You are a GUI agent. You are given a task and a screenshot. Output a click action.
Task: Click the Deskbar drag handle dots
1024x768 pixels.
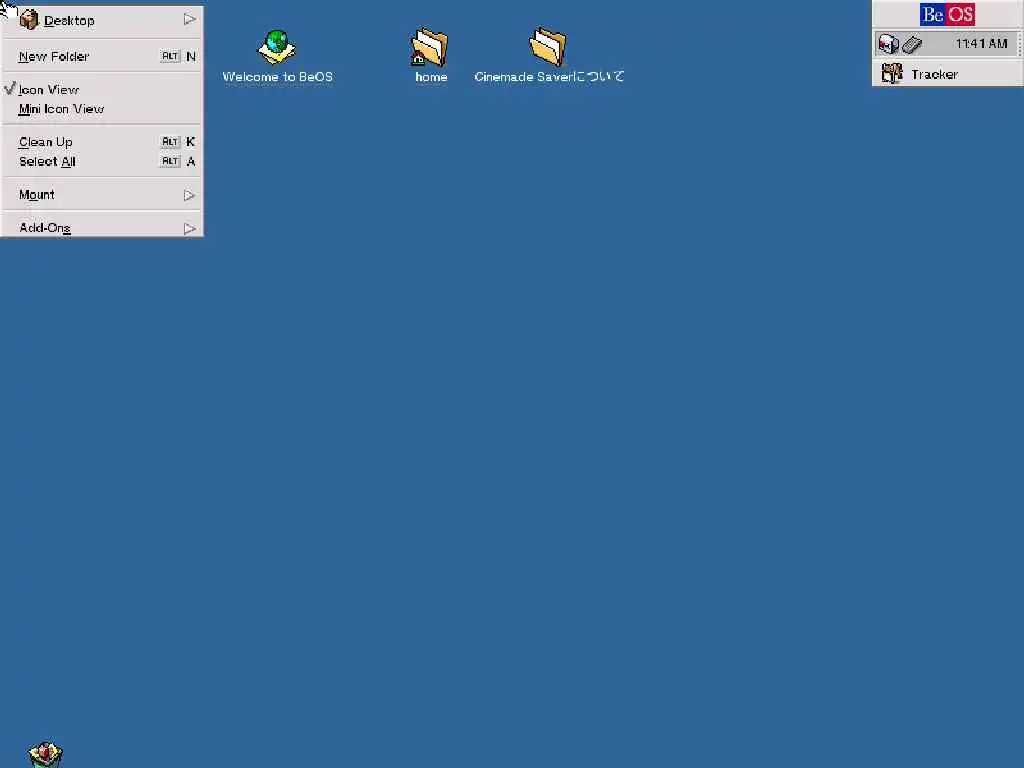coord(1019,44)
